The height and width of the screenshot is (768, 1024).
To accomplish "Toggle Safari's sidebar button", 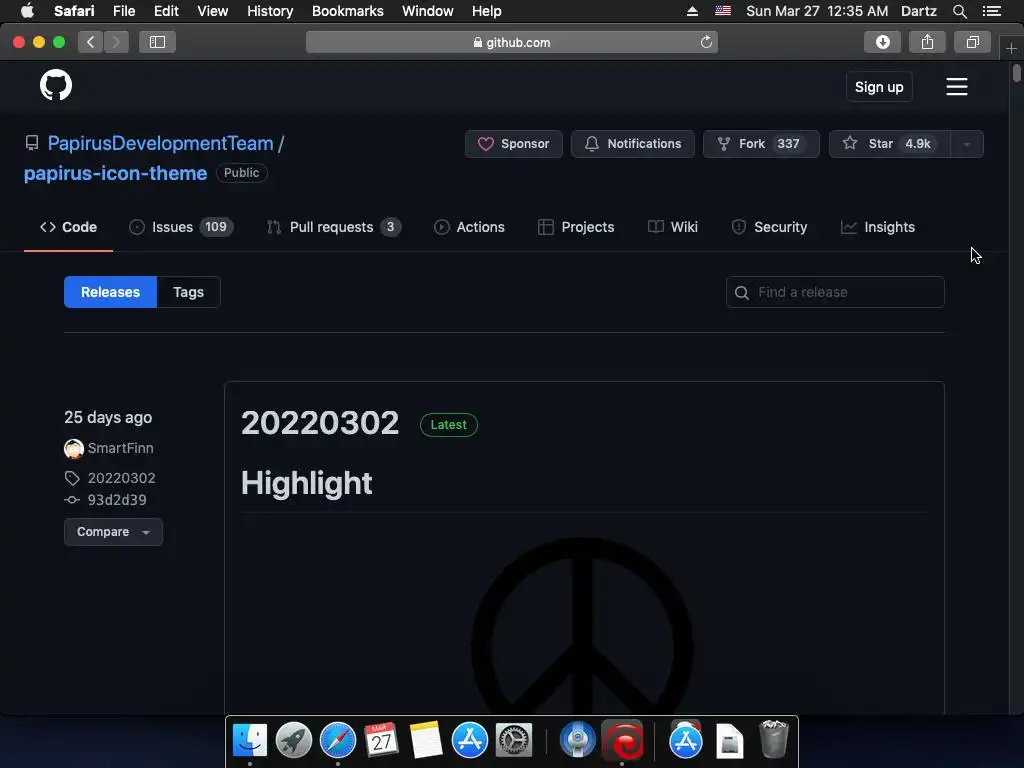I will (x=157, y=42).
